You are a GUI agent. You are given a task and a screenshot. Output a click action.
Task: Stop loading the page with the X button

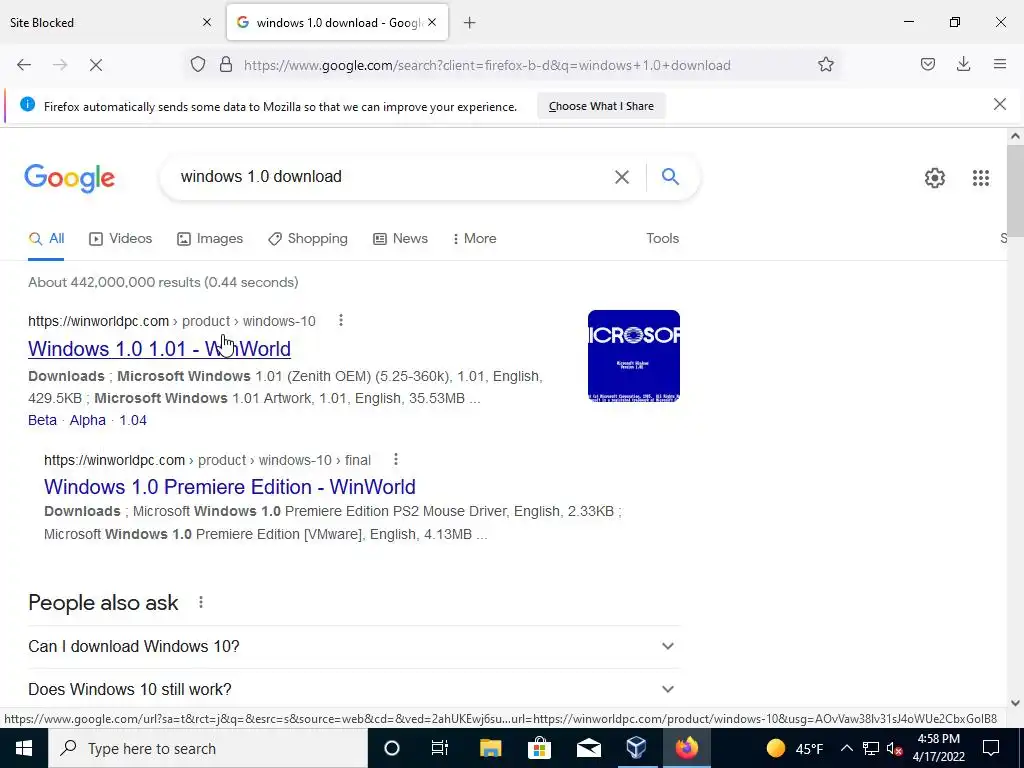96,65
